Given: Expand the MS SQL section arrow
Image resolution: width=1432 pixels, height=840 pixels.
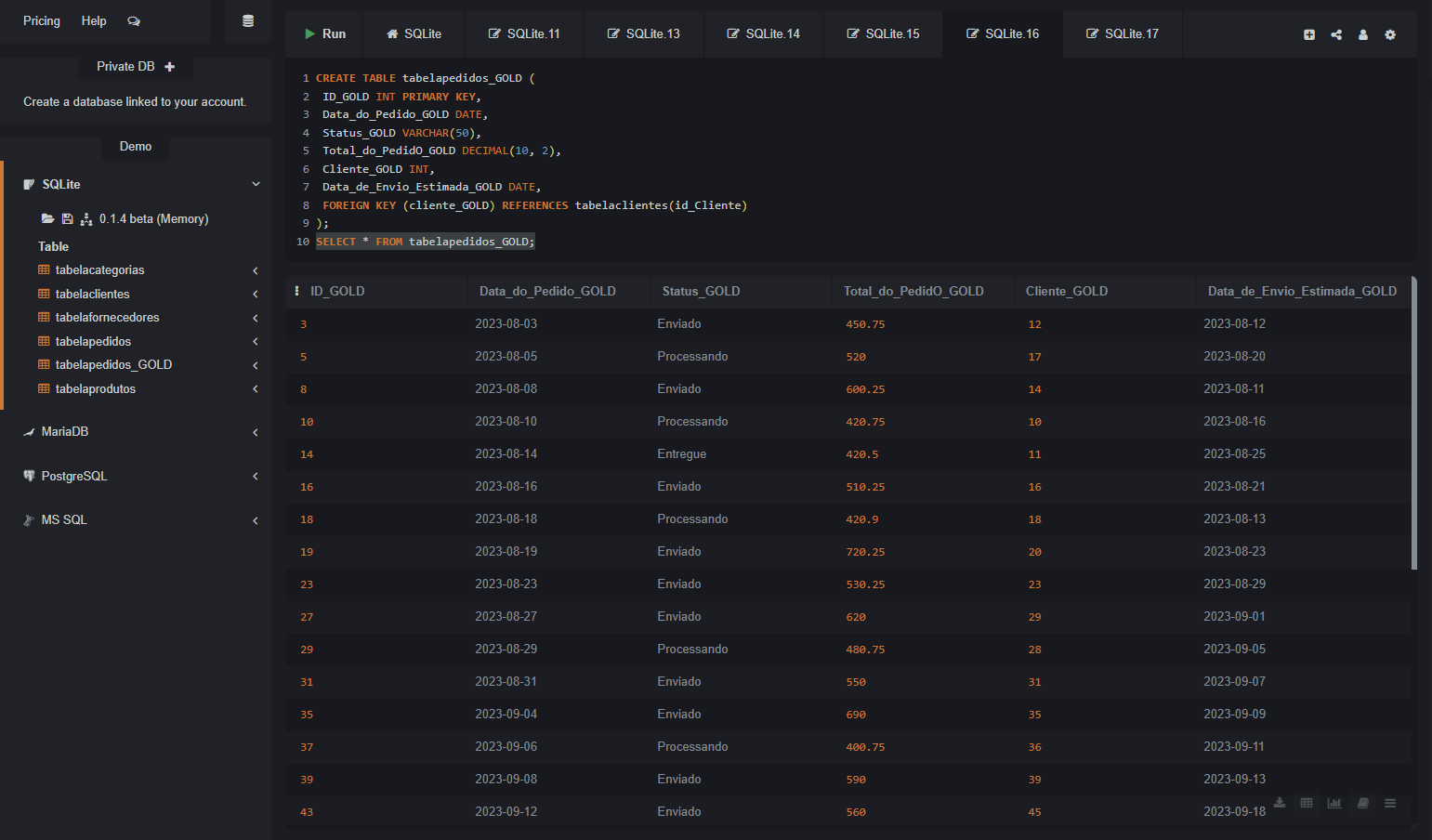Looking at the screenshot, I should (256, 520).
